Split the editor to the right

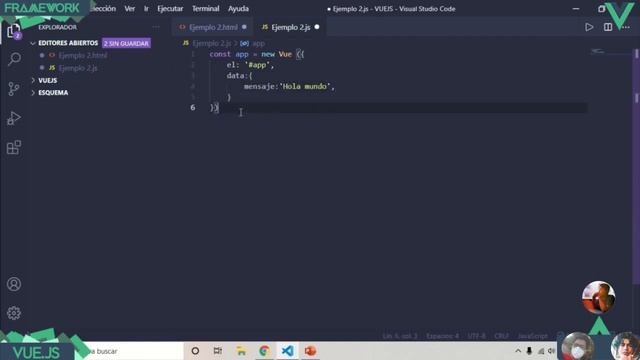pos(608,27)
